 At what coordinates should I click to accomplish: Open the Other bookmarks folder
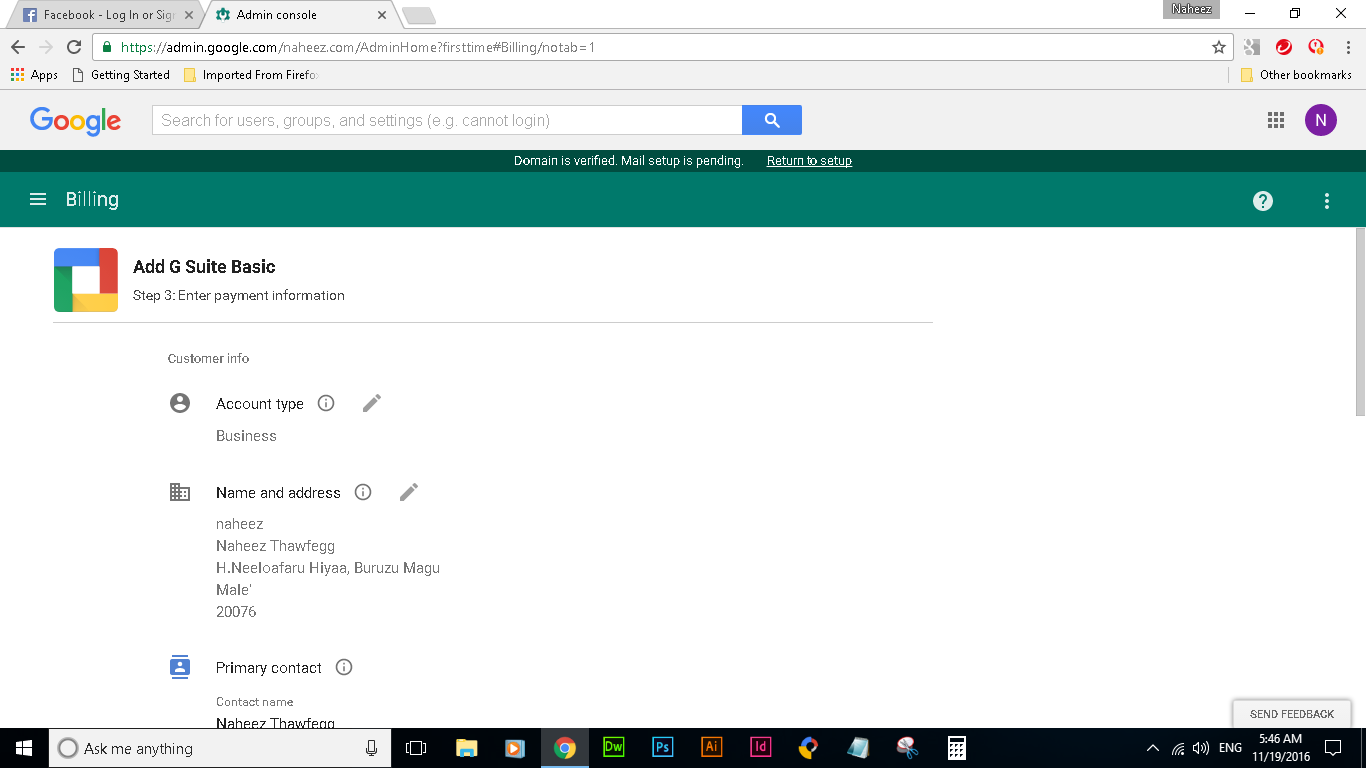[1296, 75]
